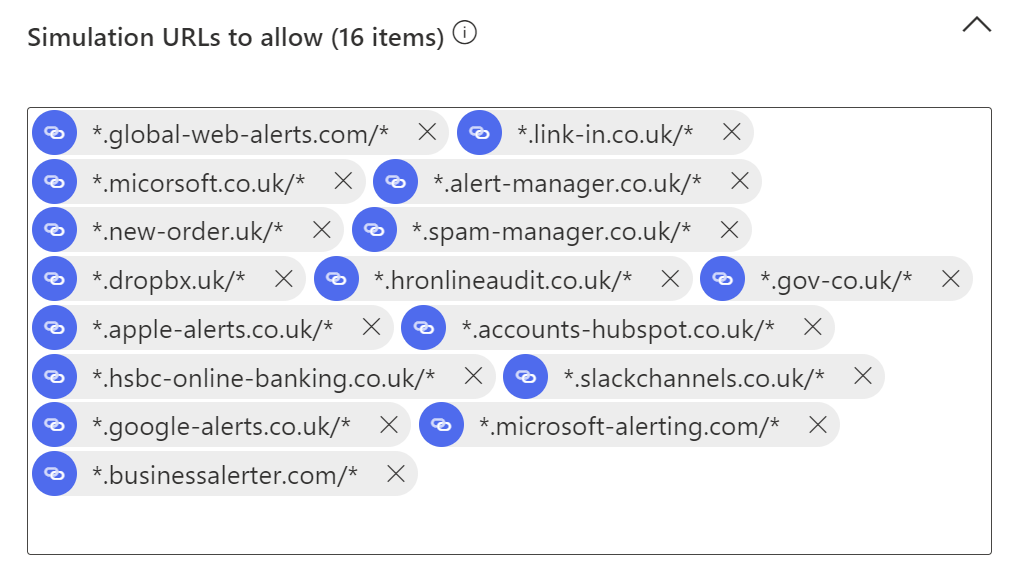Remove the *.link-in.co.uk/* URL
This screenshot has height=577, width=1012.
tap(731, 132)
